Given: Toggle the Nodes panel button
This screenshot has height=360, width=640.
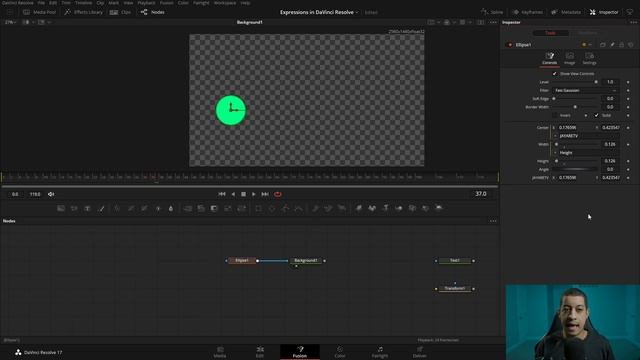Looking at the screenshot, I should tap(153, 12).
